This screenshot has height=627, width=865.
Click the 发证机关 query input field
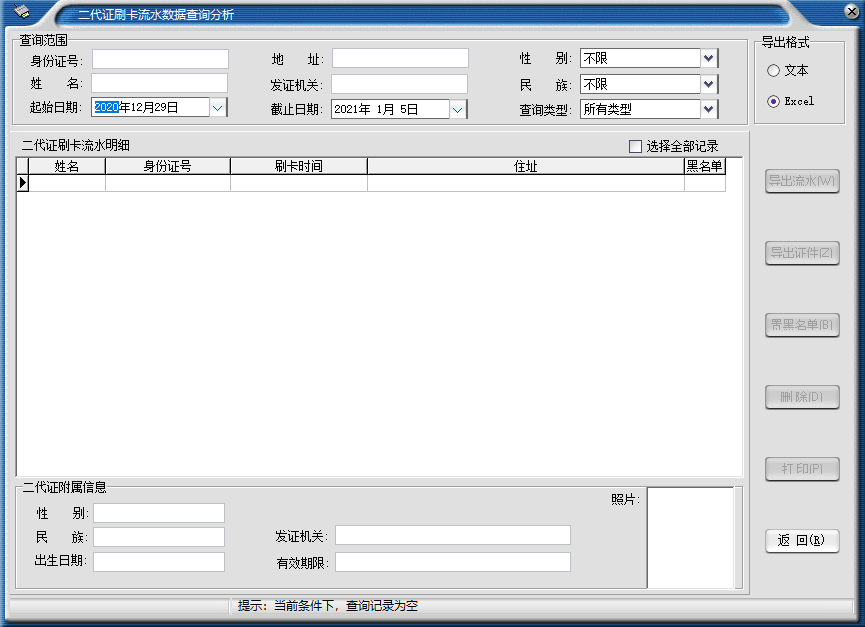coord(400,84)
